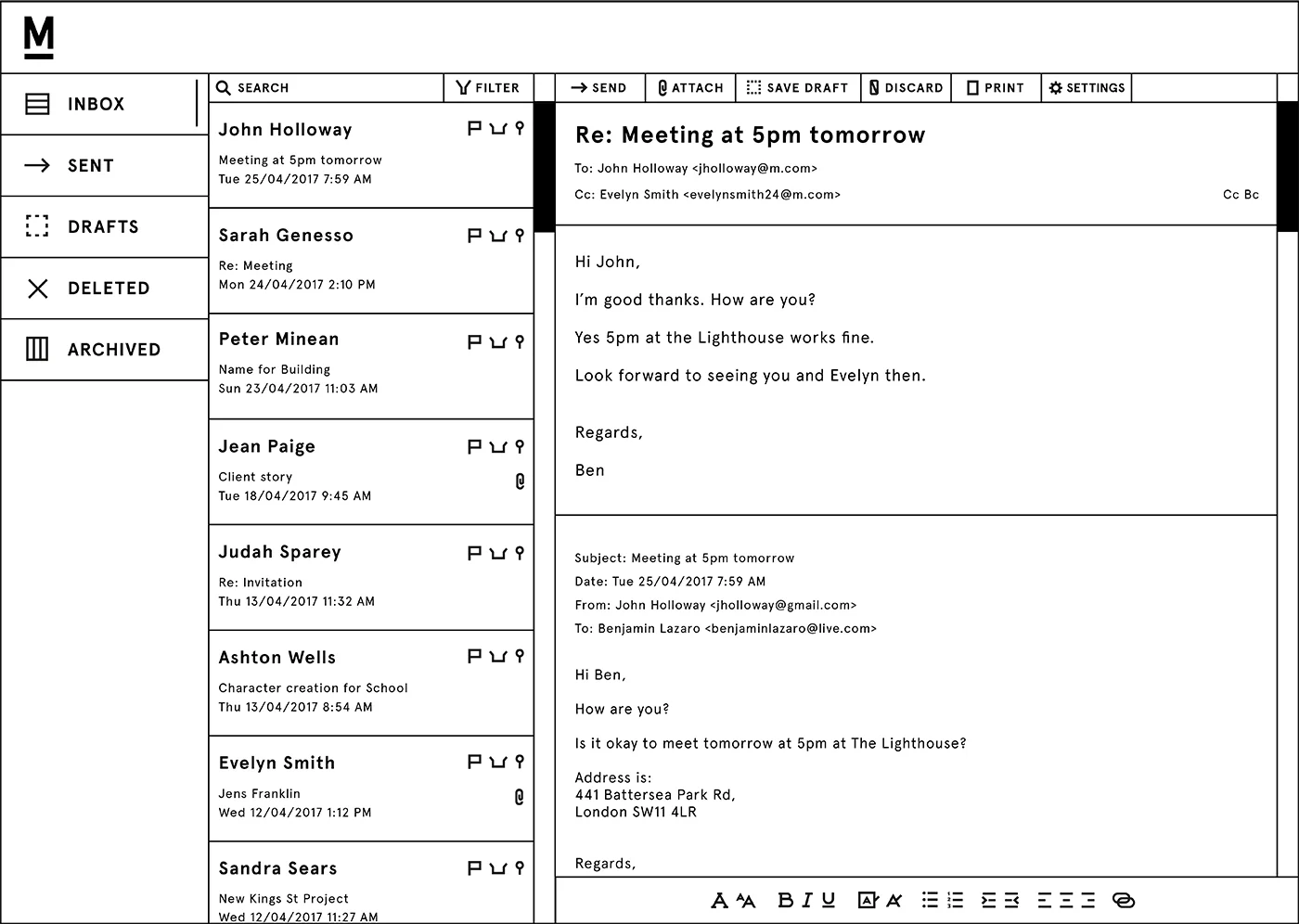Pin Judah Sparey's email

pos(520,553)
